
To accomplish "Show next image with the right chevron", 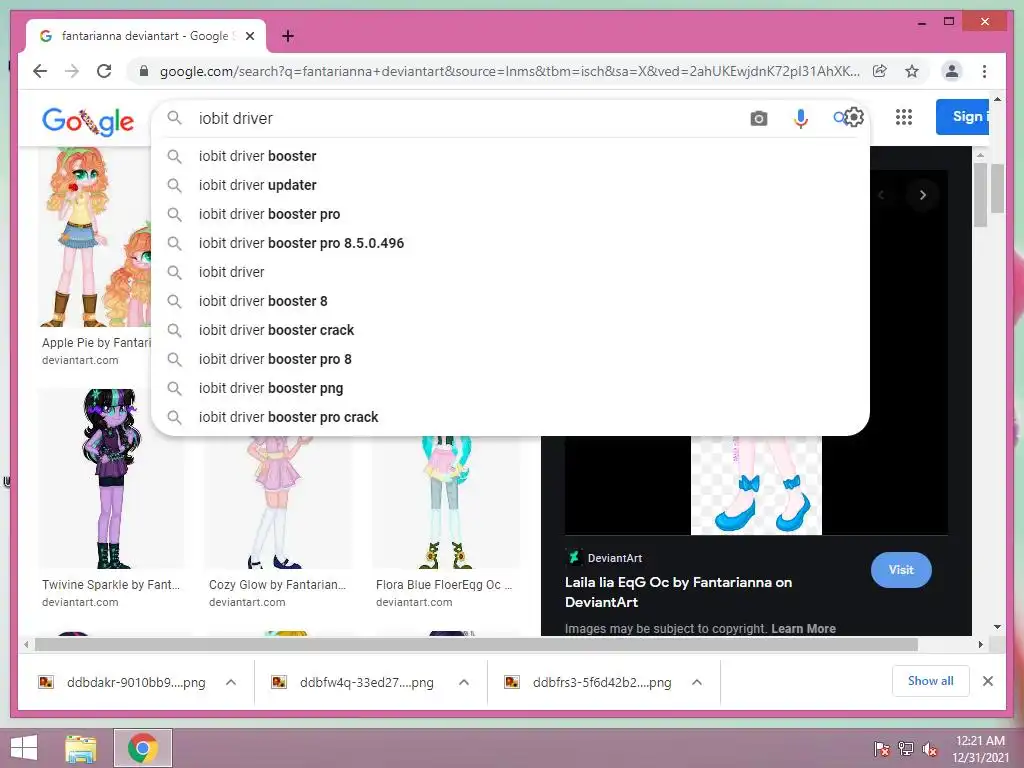I will (922, 195).
